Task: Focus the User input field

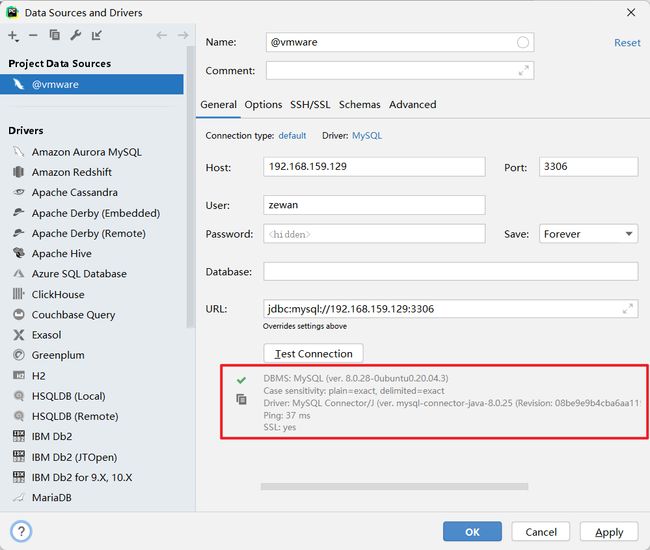Action: pos(374,205)
